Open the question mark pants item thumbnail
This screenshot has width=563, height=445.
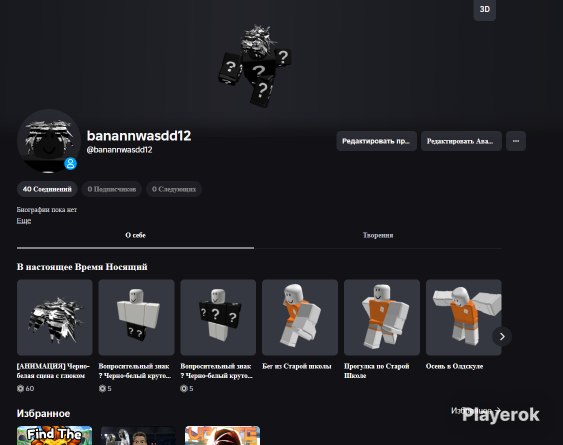136,317
